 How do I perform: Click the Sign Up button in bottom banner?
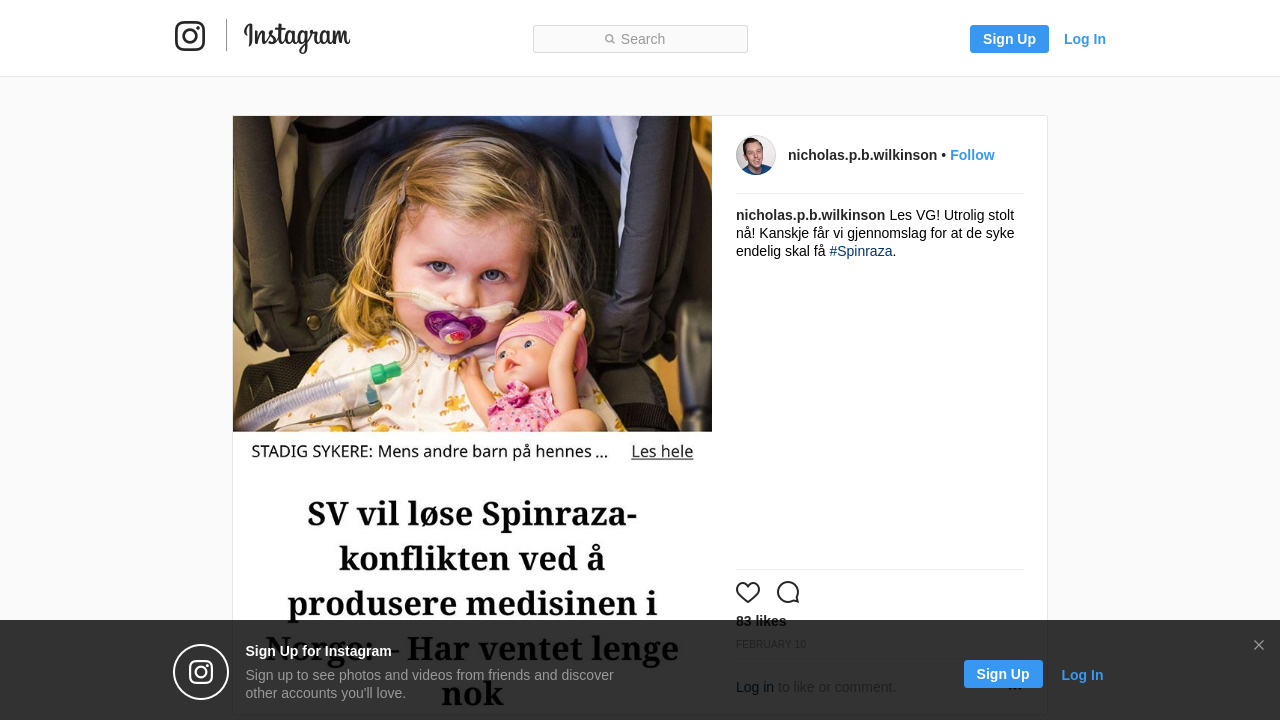point(1003,674)
